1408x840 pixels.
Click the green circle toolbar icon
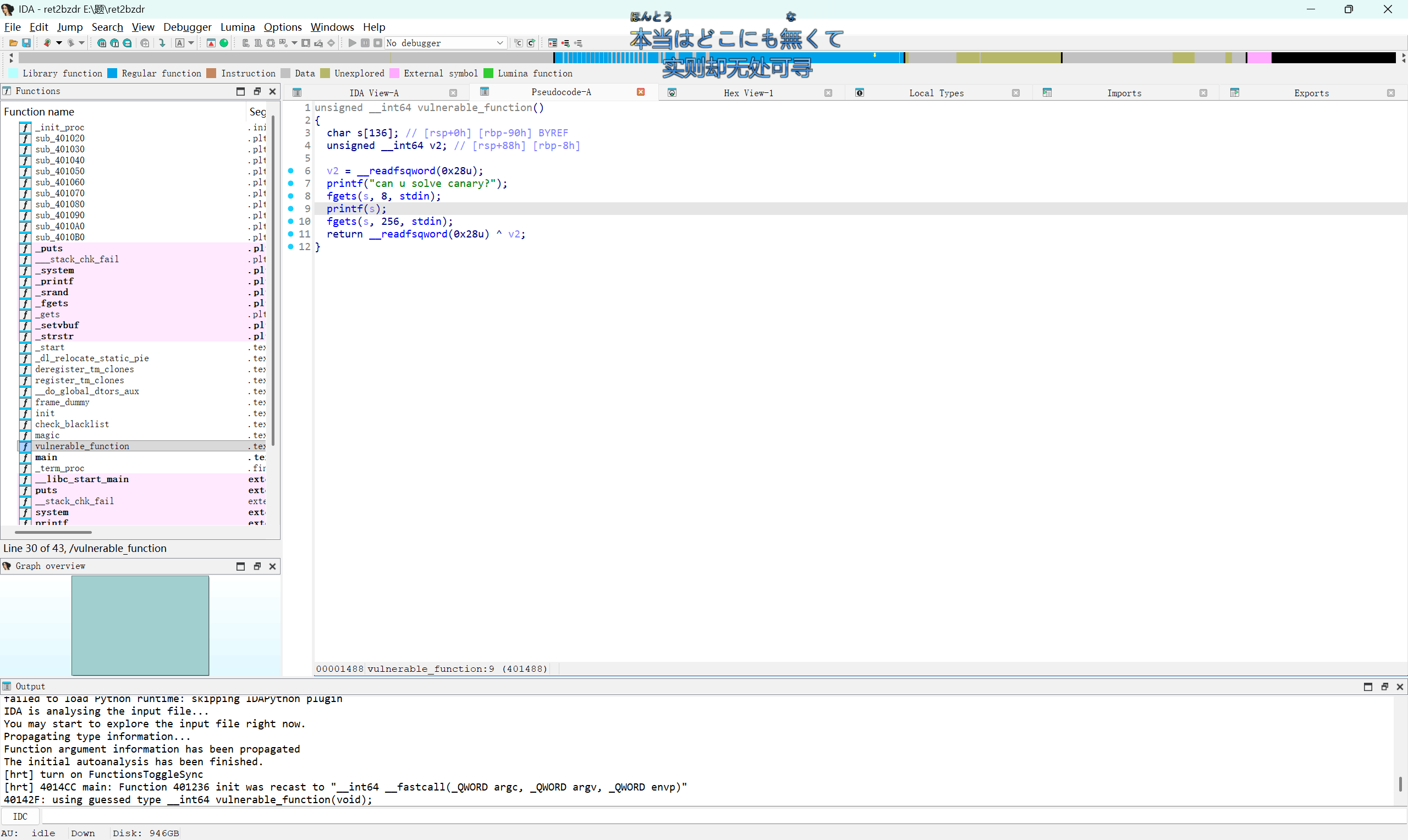224,43
